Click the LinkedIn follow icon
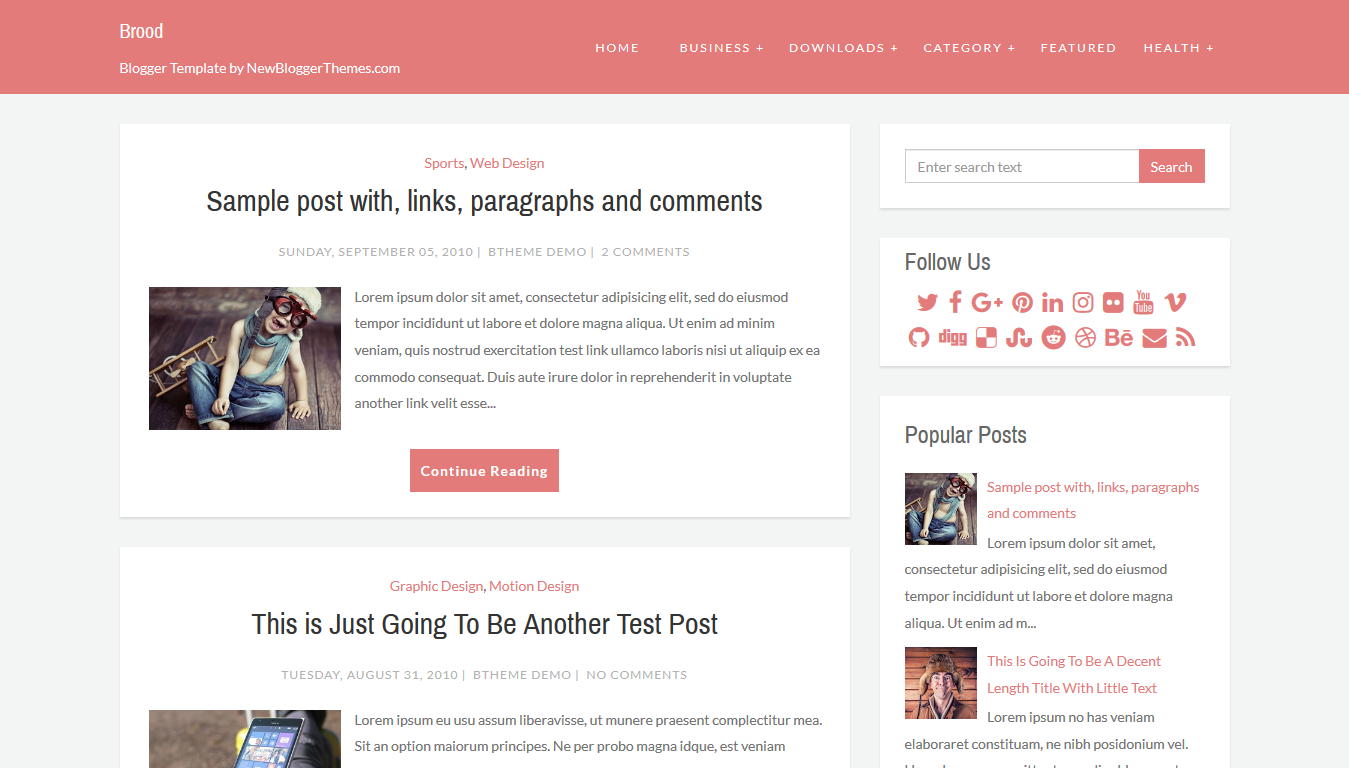Image resolution: width=1349 pixels, height=768 pixels. [x=1052, y=302]
